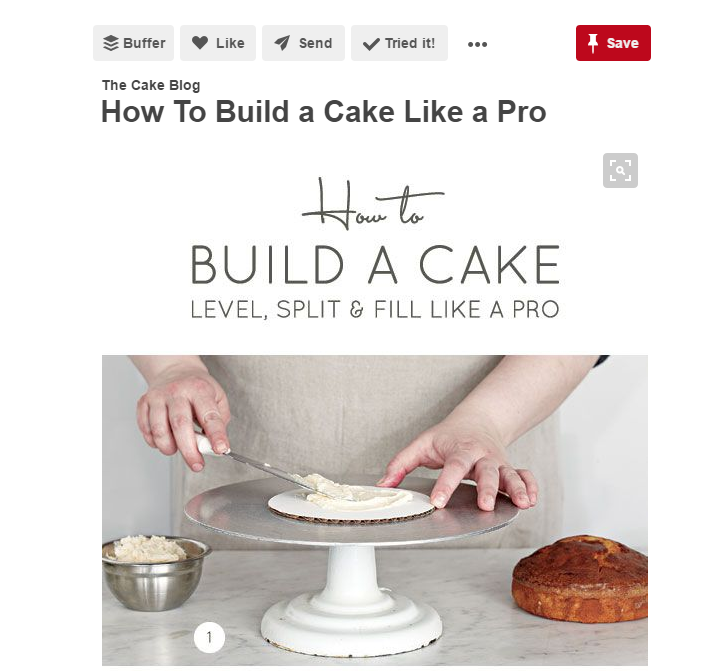Click the Buffer button label
The image size is (722, 671).
tap(144, 43)
